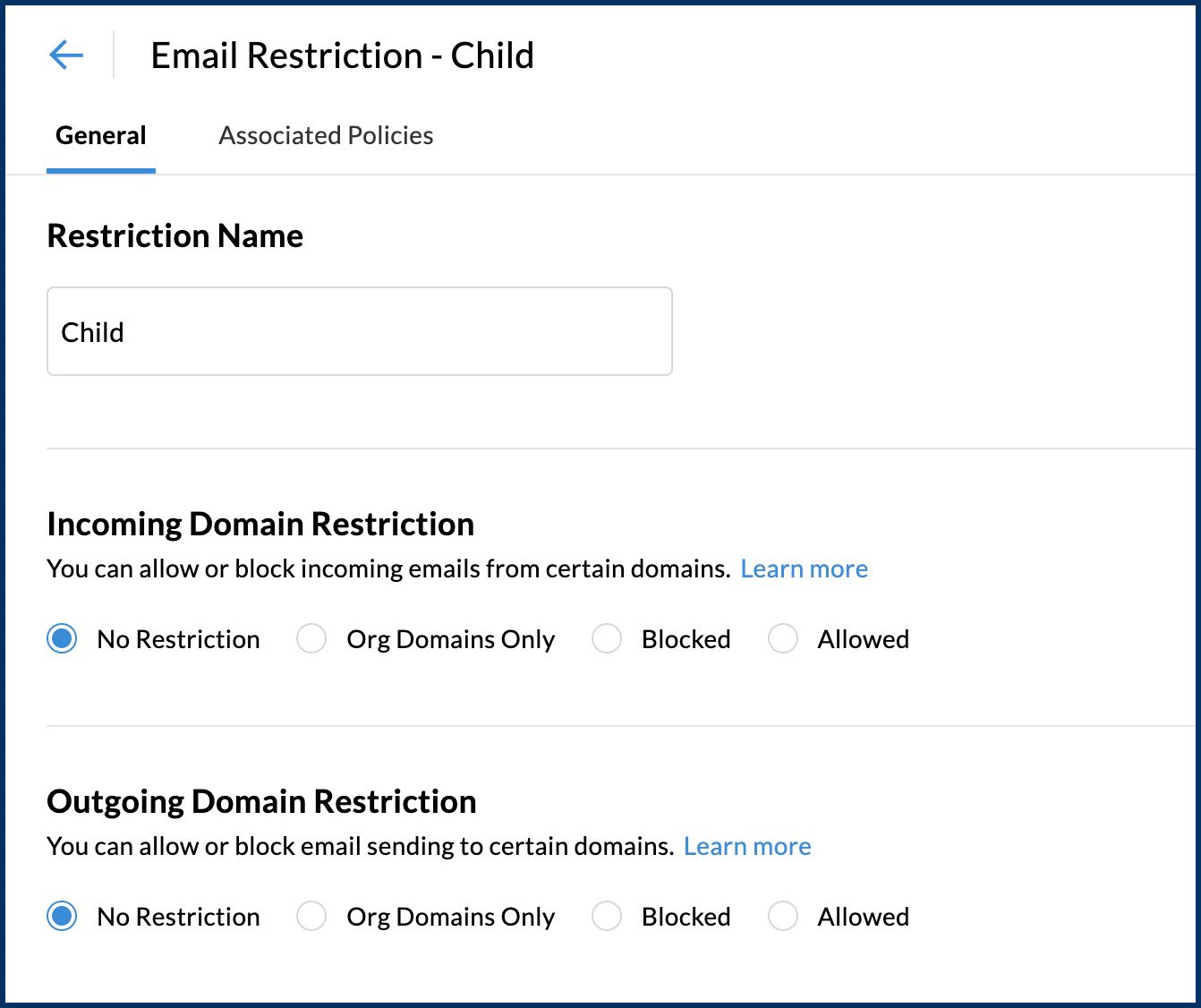Click the back arrow icon
Viewport: 1201px width, 1008px height.
pos(66,56)
